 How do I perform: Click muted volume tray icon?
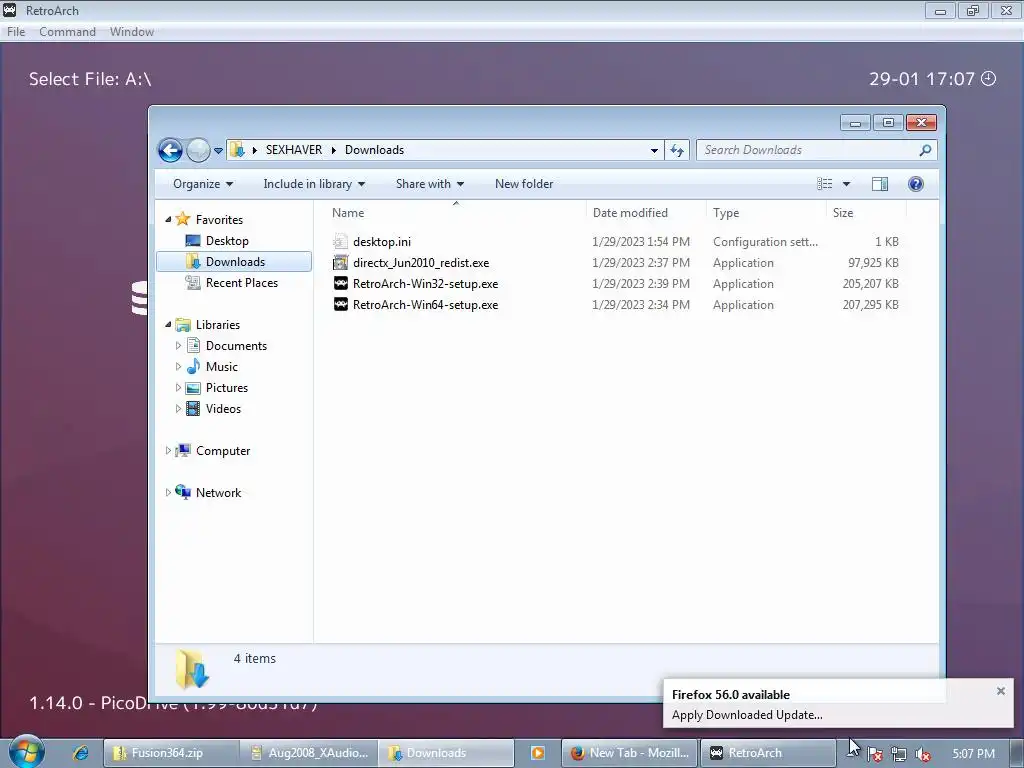tap(923, 754)
